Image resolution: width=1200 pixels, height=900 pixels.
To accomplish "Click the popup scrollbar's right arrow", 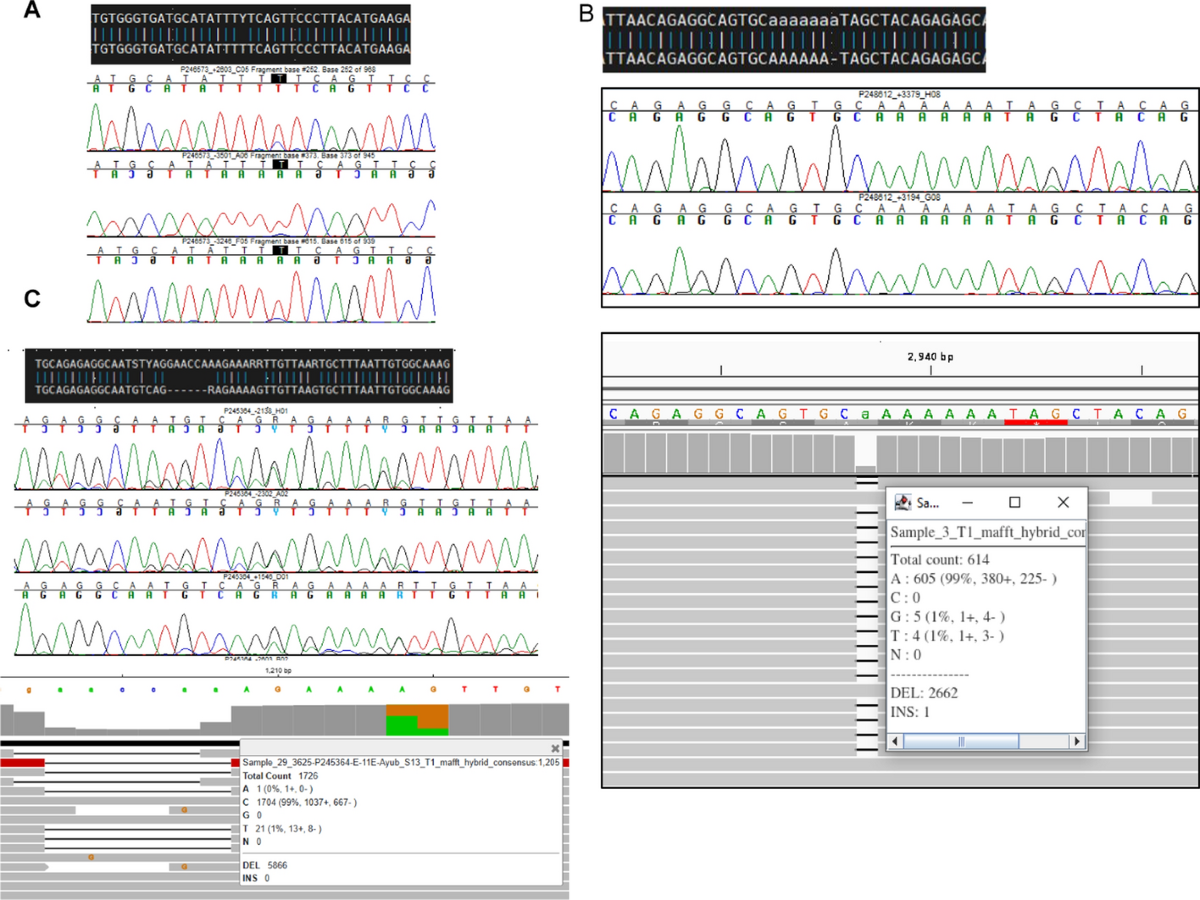I will point(1077,742).
